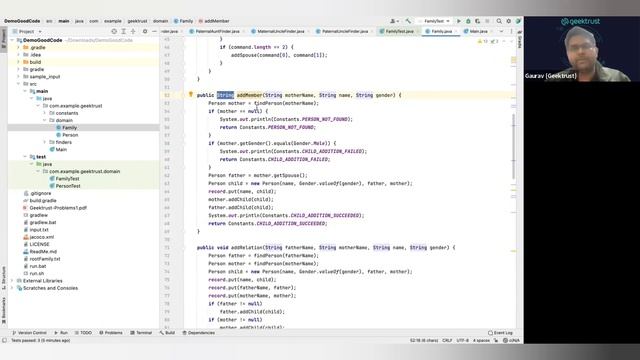Expand External Libraries in the Project tree

tap(12, 281)
